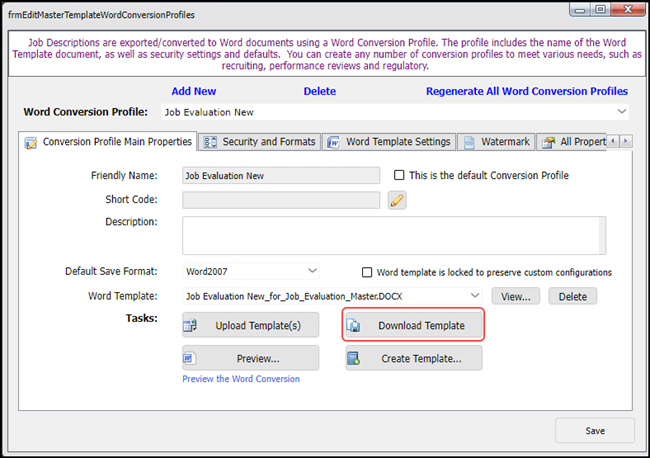650x458 pixels.
Task: Click 'Preview the Word Conversion' link
Action: (x=241, y=379)
